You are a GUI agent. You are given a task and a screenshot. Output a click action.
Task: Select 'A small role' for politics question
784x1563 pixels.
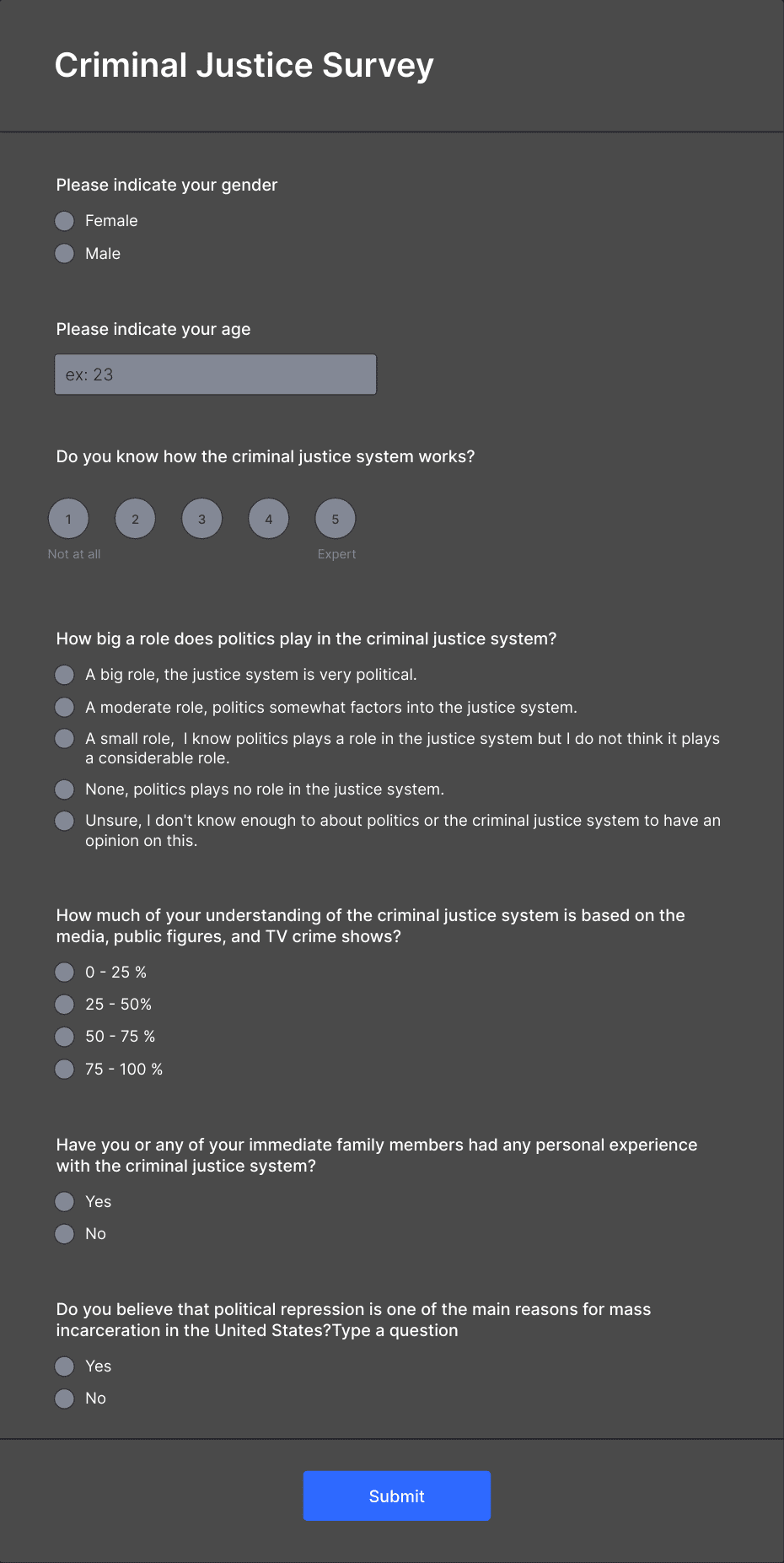click(64, 738)
